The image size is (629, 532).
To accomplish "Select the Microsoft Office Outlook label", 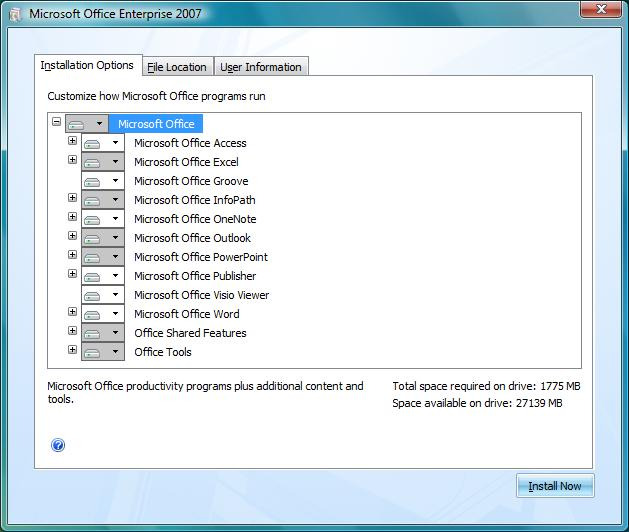I will tap(192, 238).
